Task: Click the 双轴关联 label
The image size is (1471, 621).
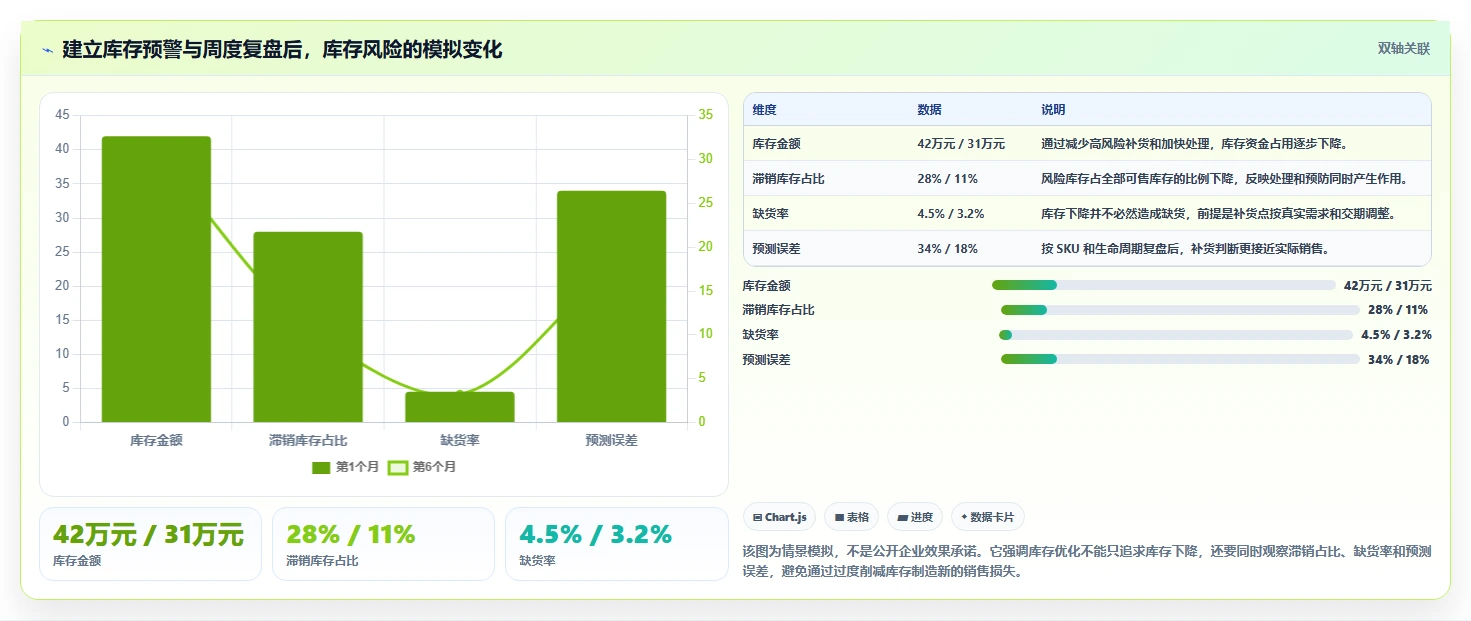Action: 1404,48
